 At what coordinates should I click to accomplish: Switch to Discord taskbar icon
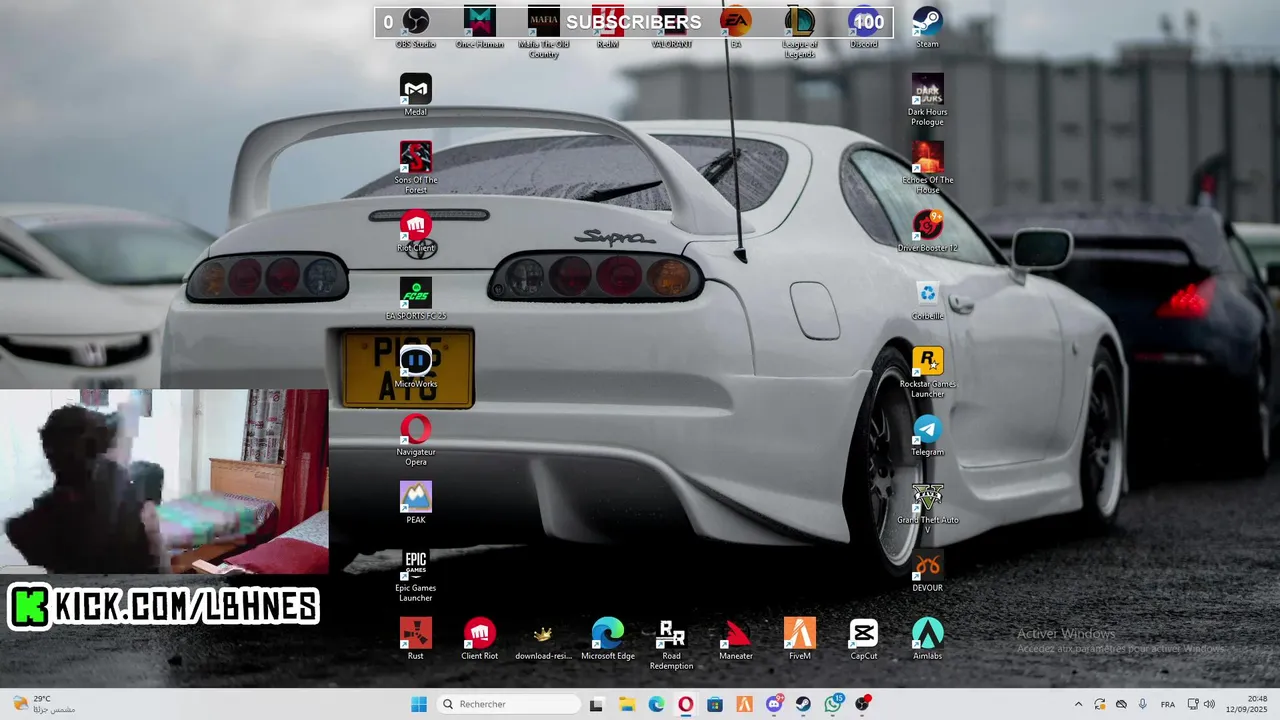(774, 704)
